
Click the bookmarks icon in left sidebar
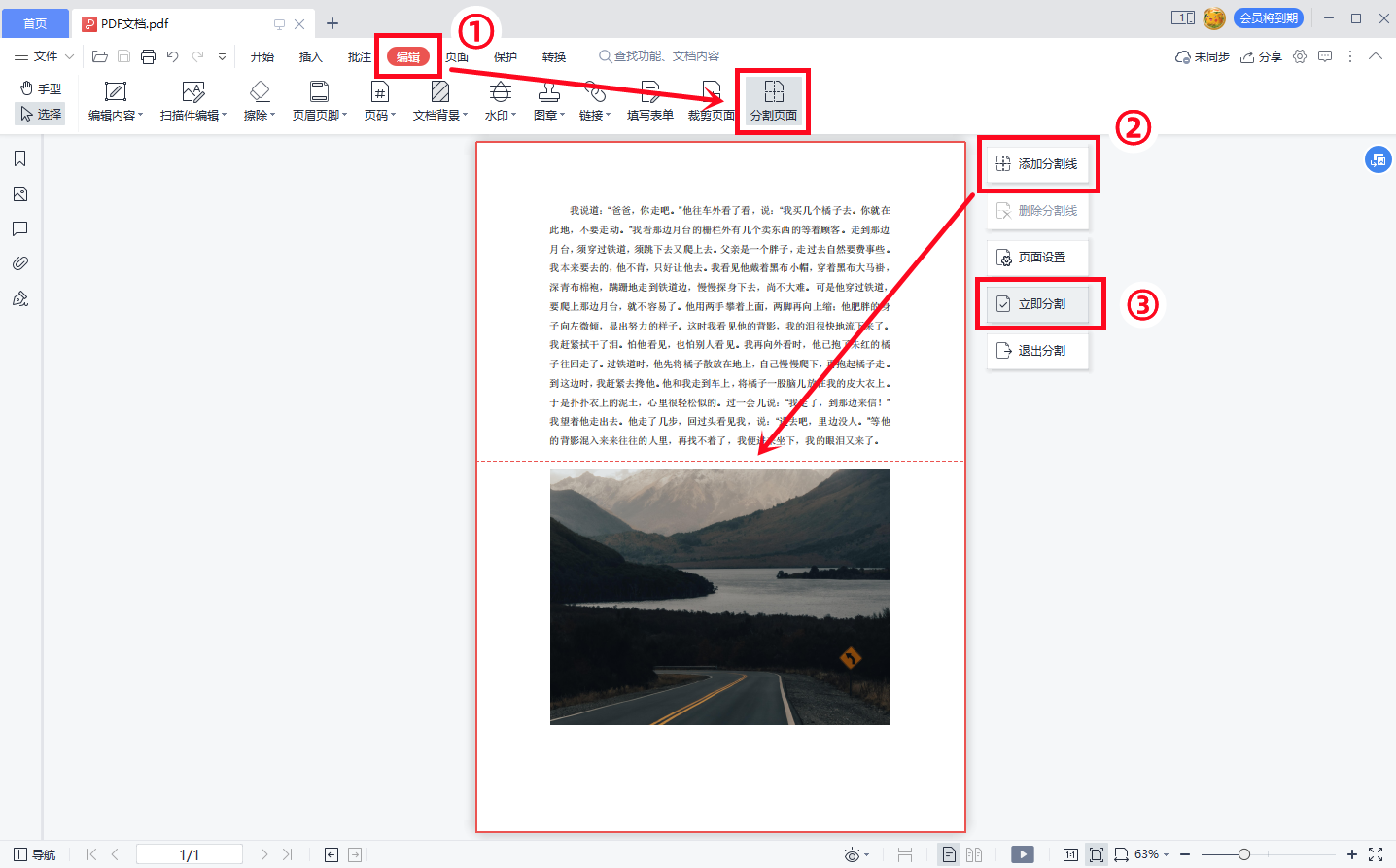pos(20,158)
